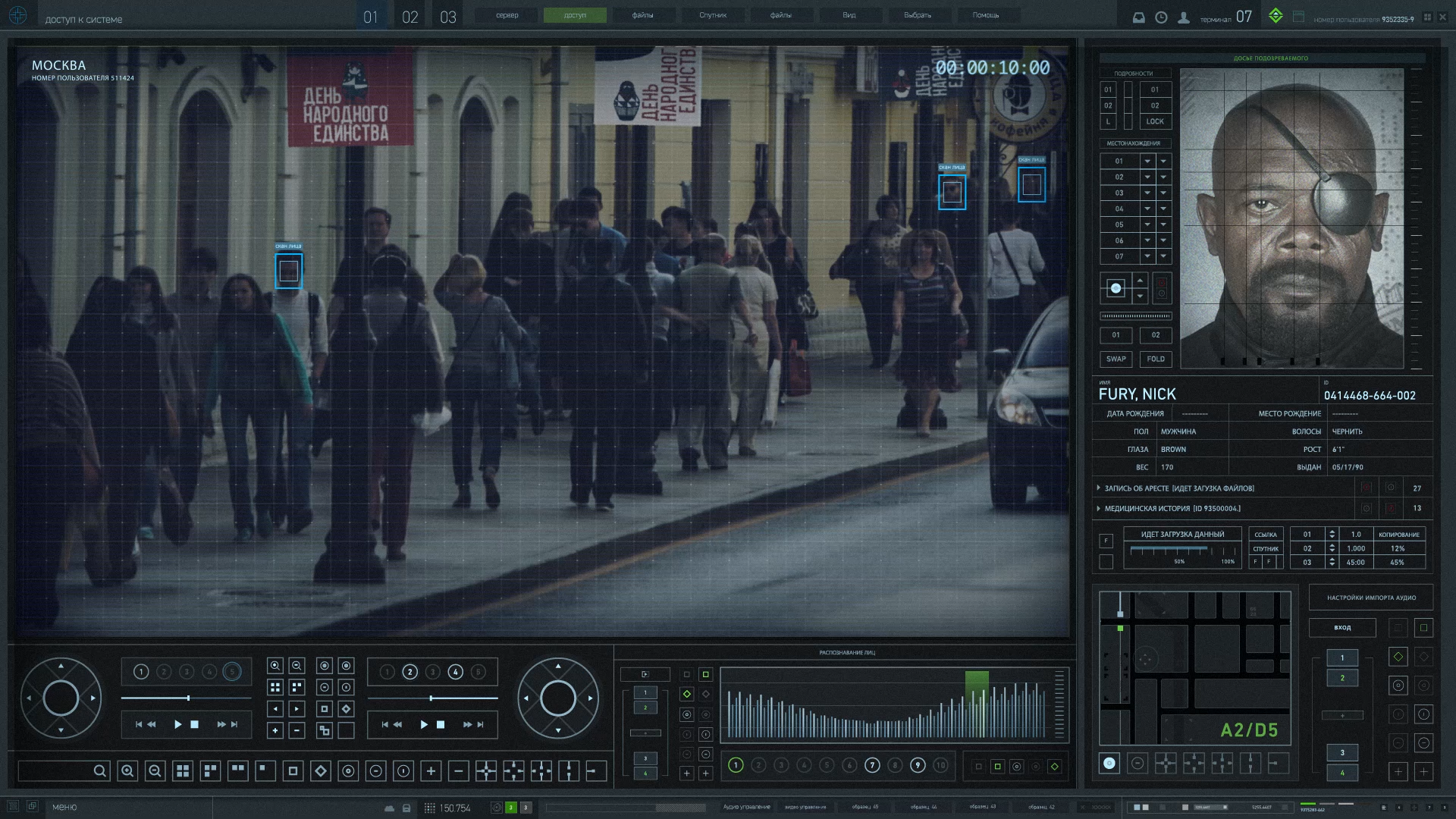Select the white disc icon below the map
This screenshot has height=819, width=1456.
pos(1109,763)
